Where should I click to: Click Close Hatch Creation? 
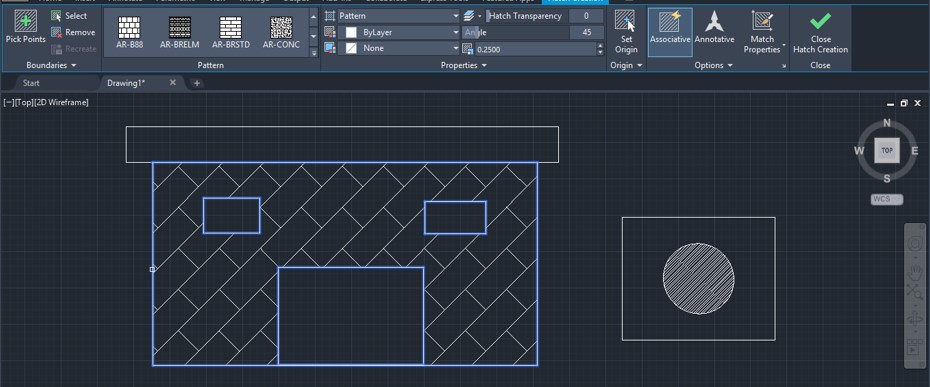coord(821,32)
